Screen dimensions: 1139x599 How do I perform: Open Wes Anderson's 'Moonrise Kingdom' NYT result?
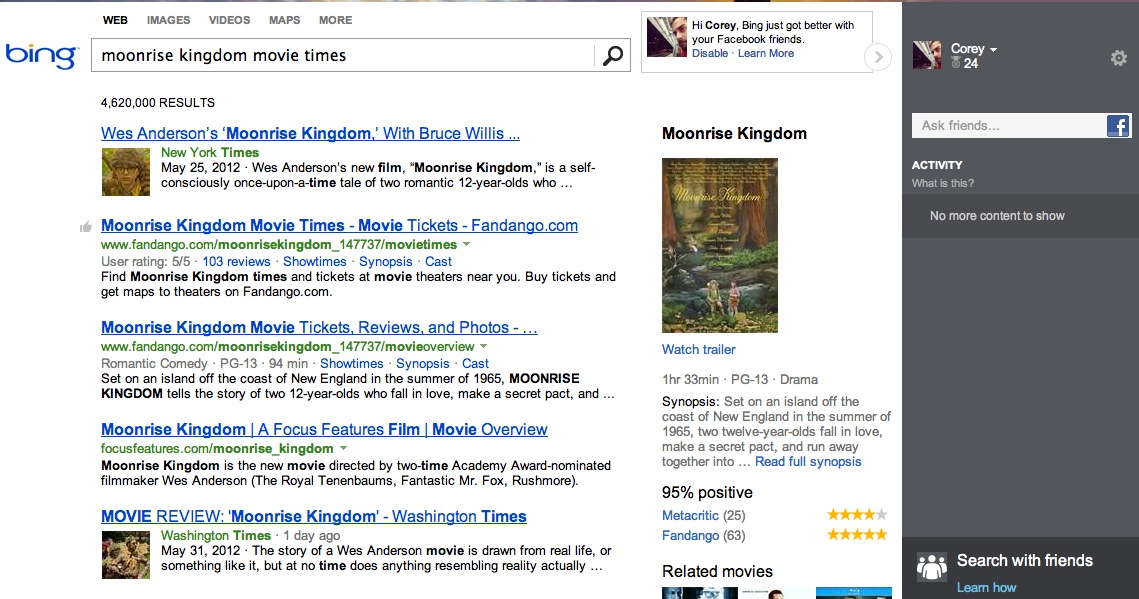(310, 134)
